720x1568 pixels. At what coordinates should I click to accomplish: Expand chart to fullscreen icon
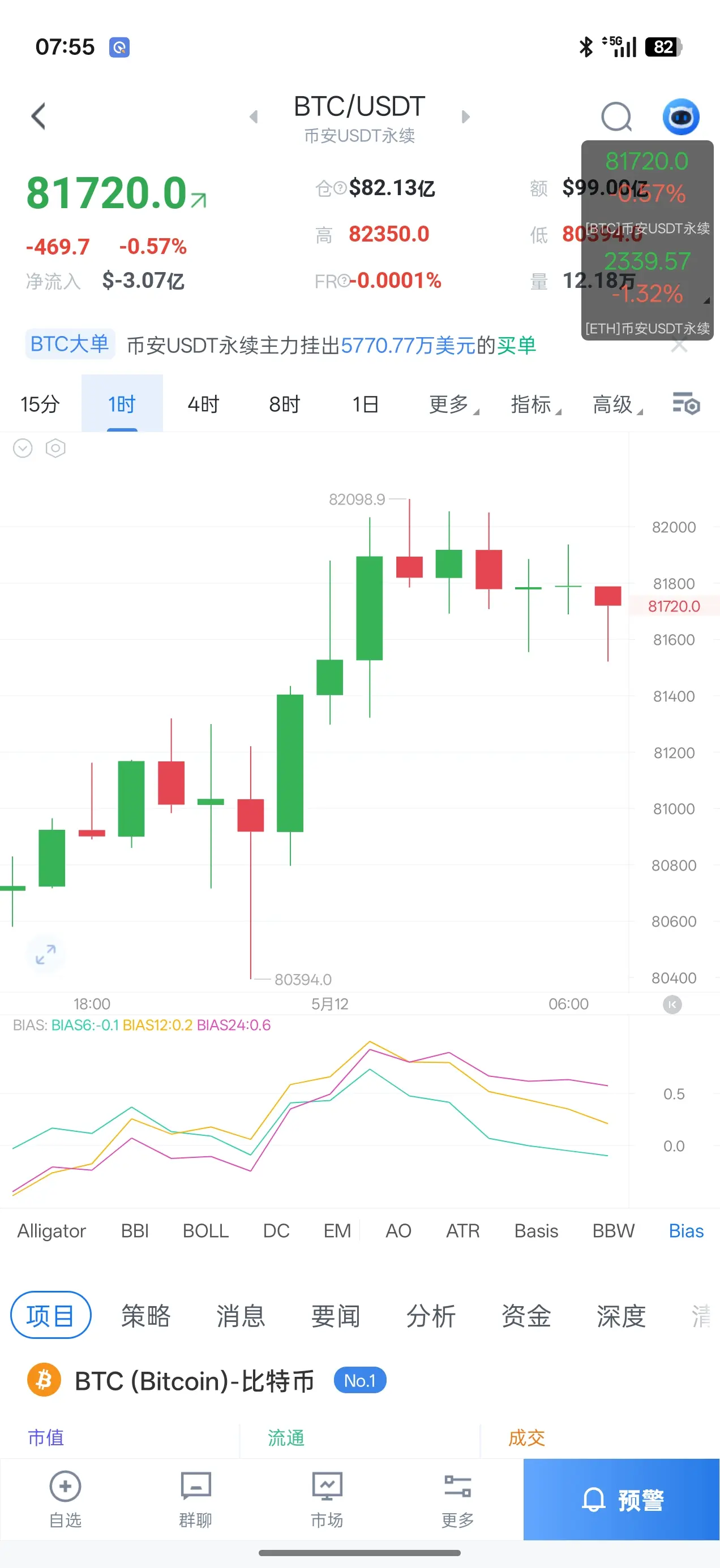tap(45, 954)
